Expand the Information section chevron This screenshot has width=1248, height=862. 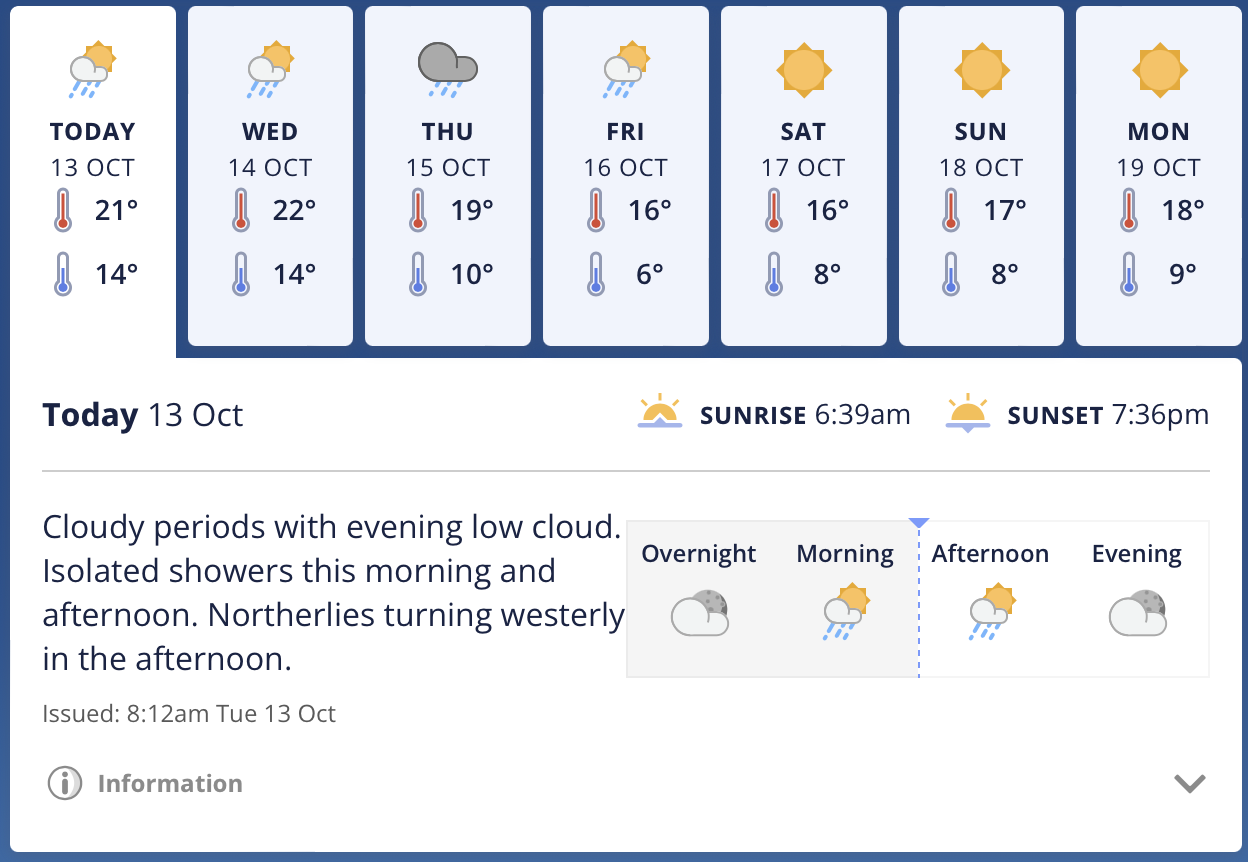click(1190, 783)
